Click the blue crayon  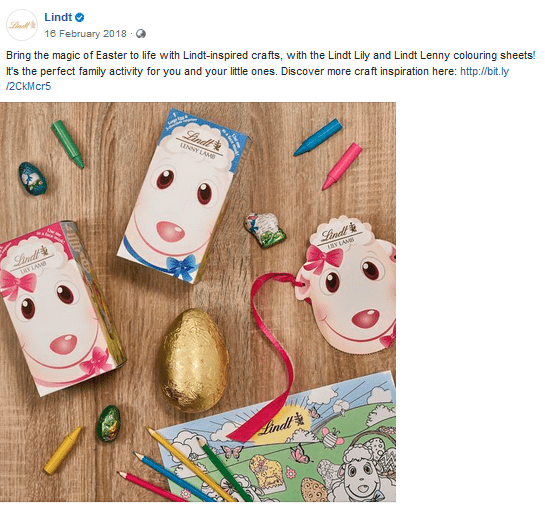(x=318, y=137)
